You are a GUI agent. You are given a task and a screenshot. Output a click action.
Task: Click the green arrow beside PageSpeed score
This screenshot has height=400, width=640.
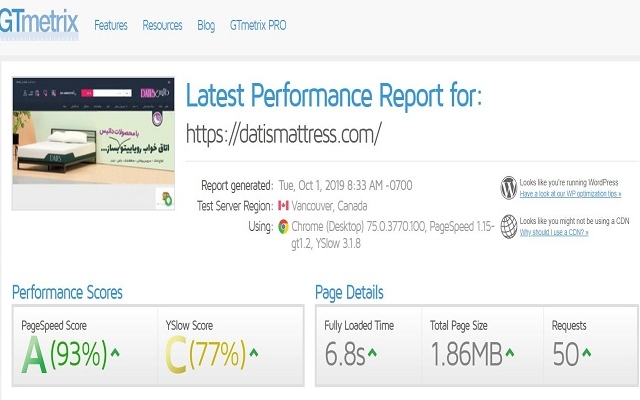pyautogui.click(x=115, y=353)
